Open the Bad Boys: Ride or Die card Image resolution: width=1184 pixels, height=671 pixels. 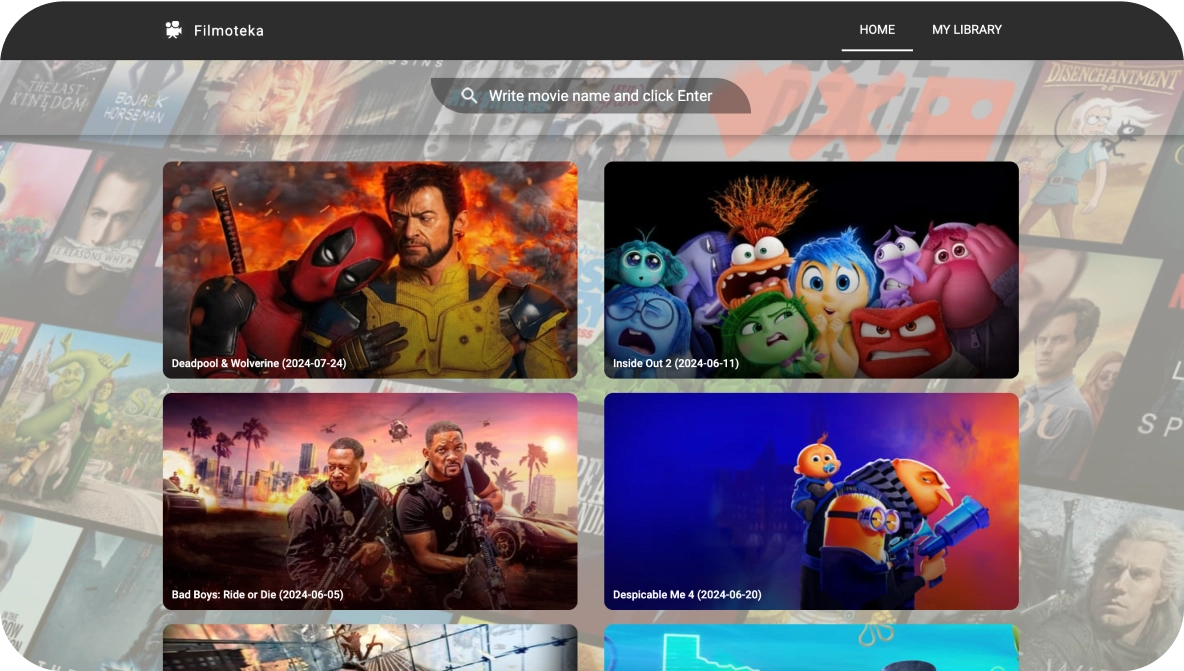(370, 501)
